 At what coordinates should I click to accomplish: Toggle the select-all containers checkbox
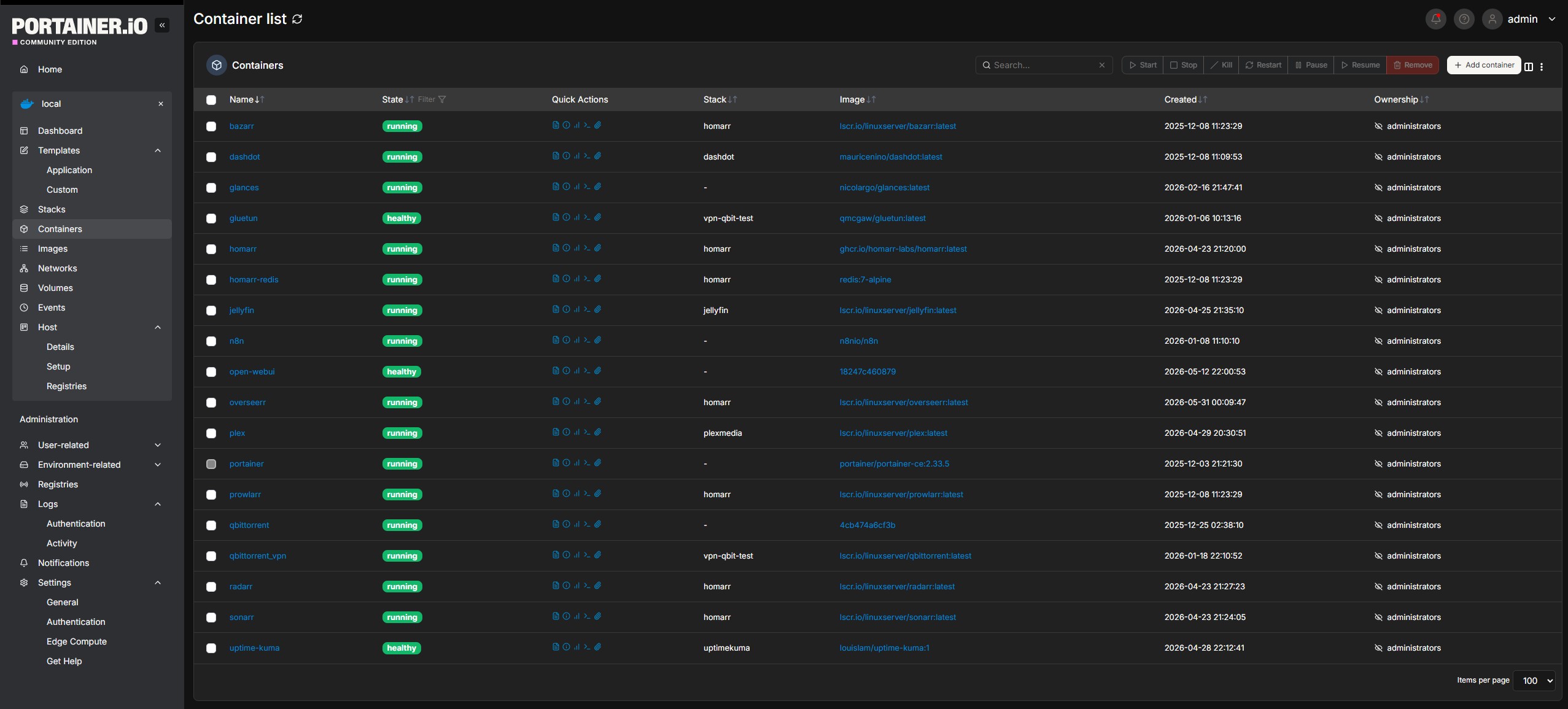click(x=211, y=99)
